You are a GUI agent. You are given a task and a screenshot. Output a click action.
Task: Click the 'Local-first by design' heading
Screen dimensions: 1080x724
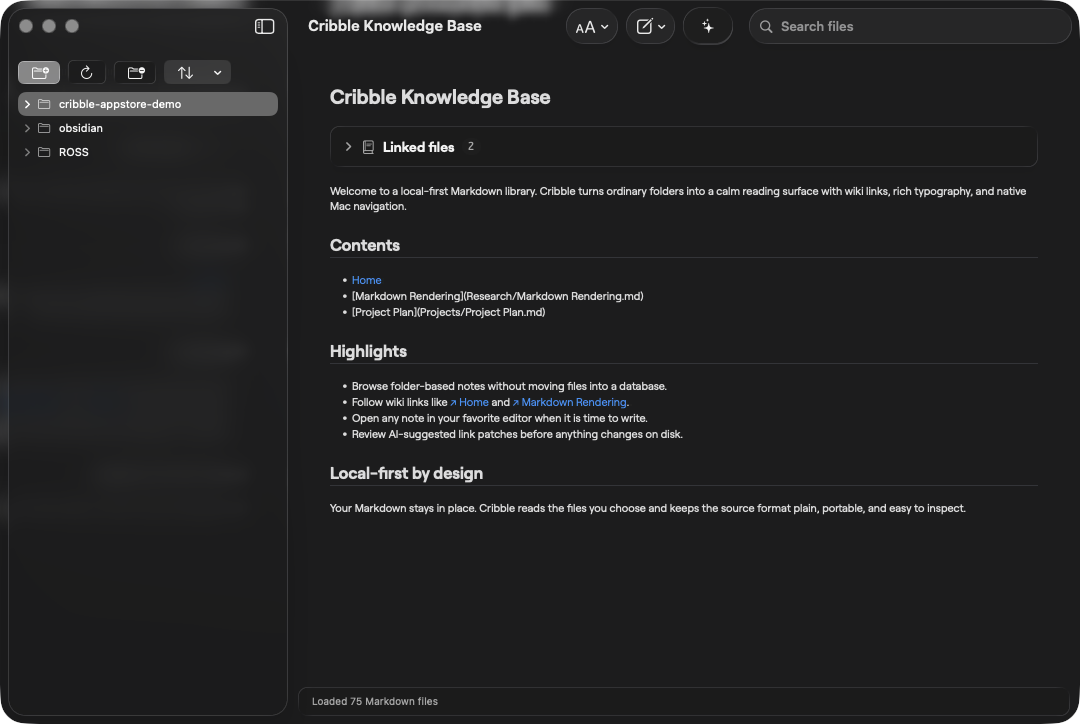tap(406, 473)
